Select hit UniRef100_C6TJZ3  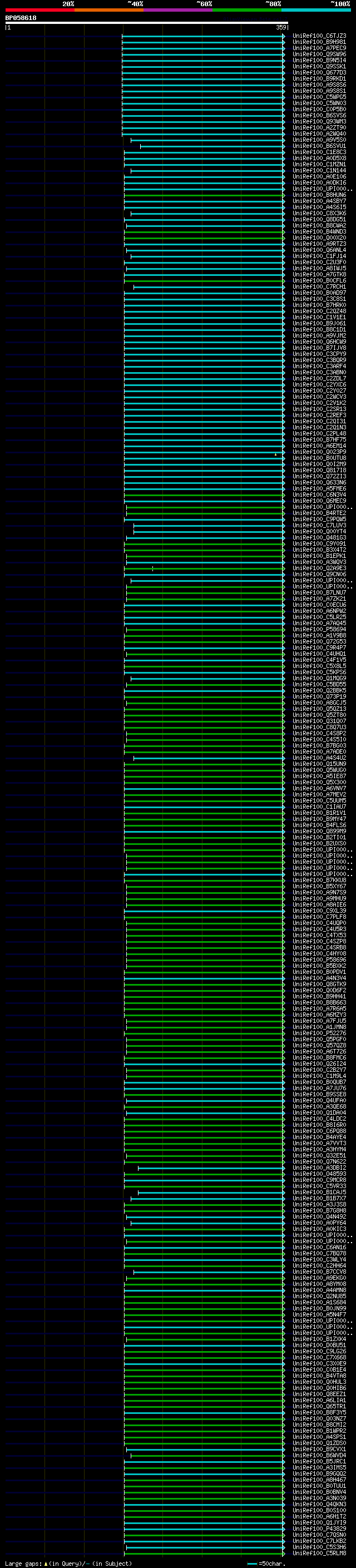pos(319,36)
